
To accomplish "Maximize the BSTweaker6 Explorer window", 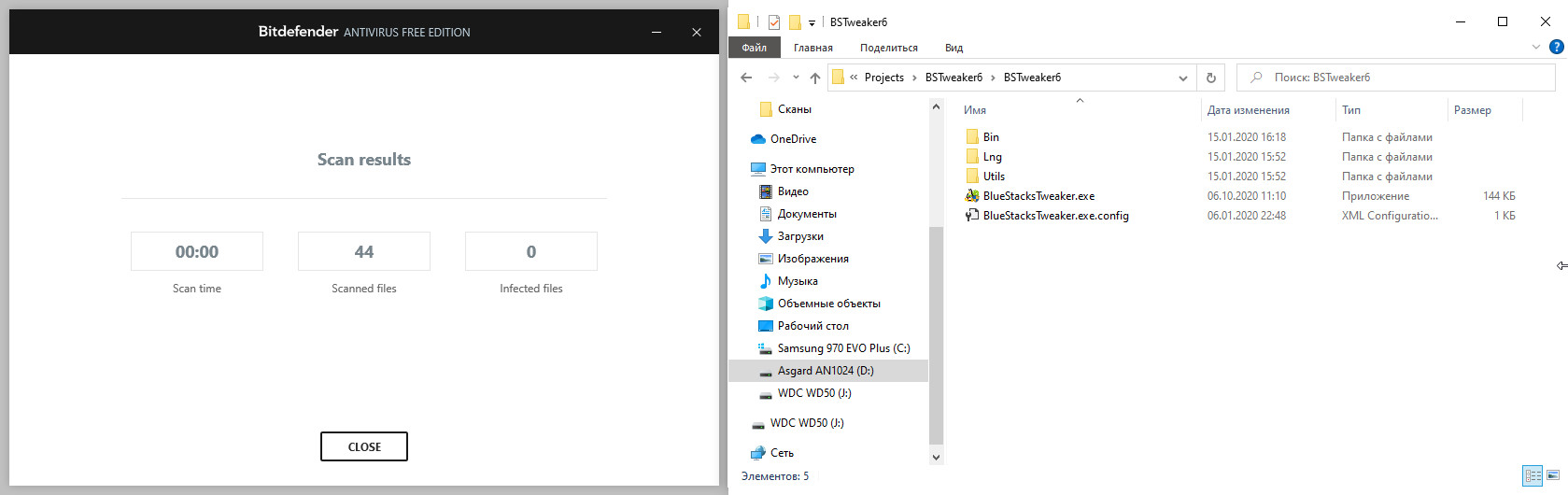I will [1503, 21].
